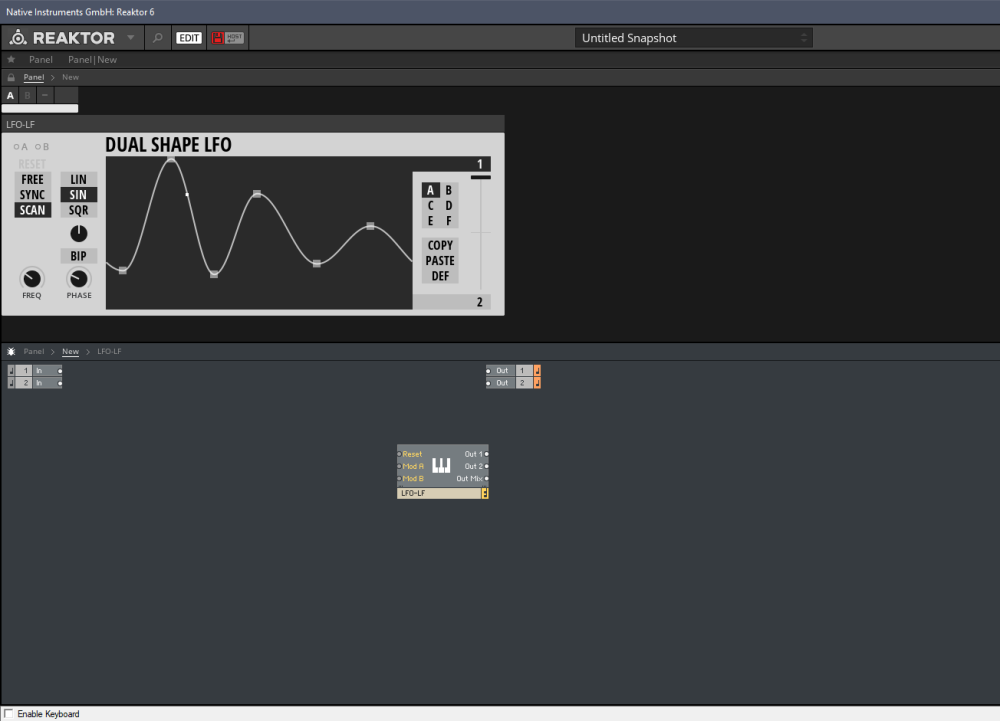Click the small knob below SQR
This screenshot has height=721, width=1000.
click(x=78, y=233)
